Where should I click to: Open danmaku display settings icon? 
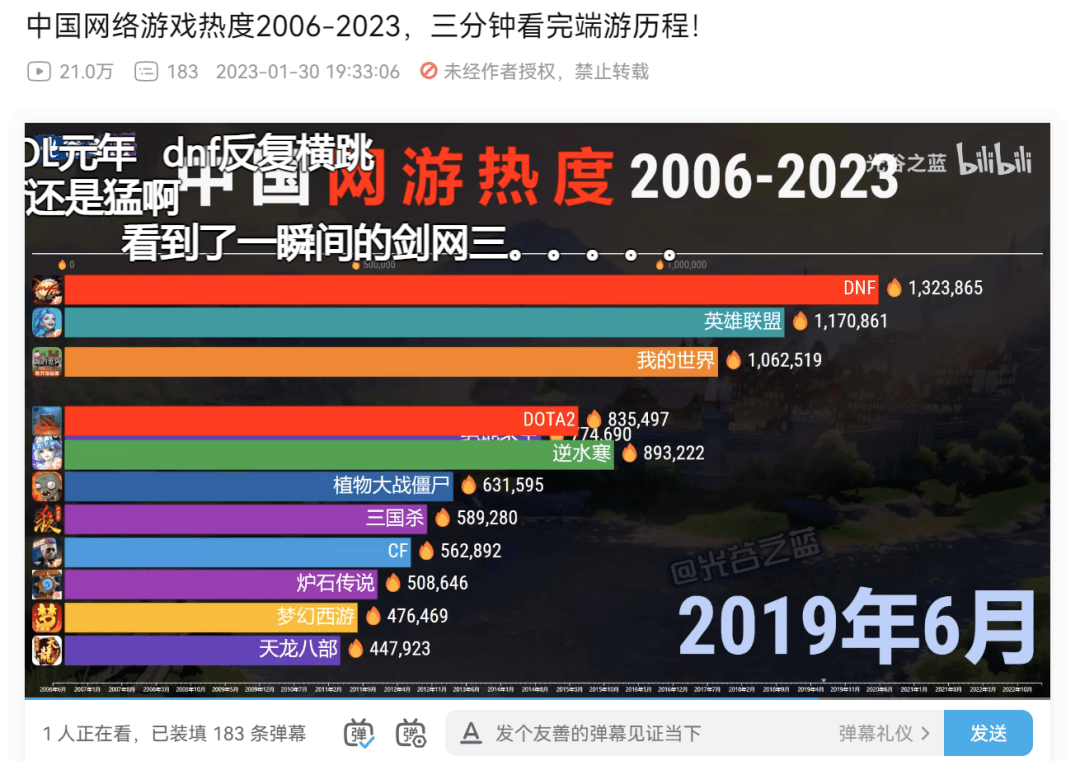point(411,733)
